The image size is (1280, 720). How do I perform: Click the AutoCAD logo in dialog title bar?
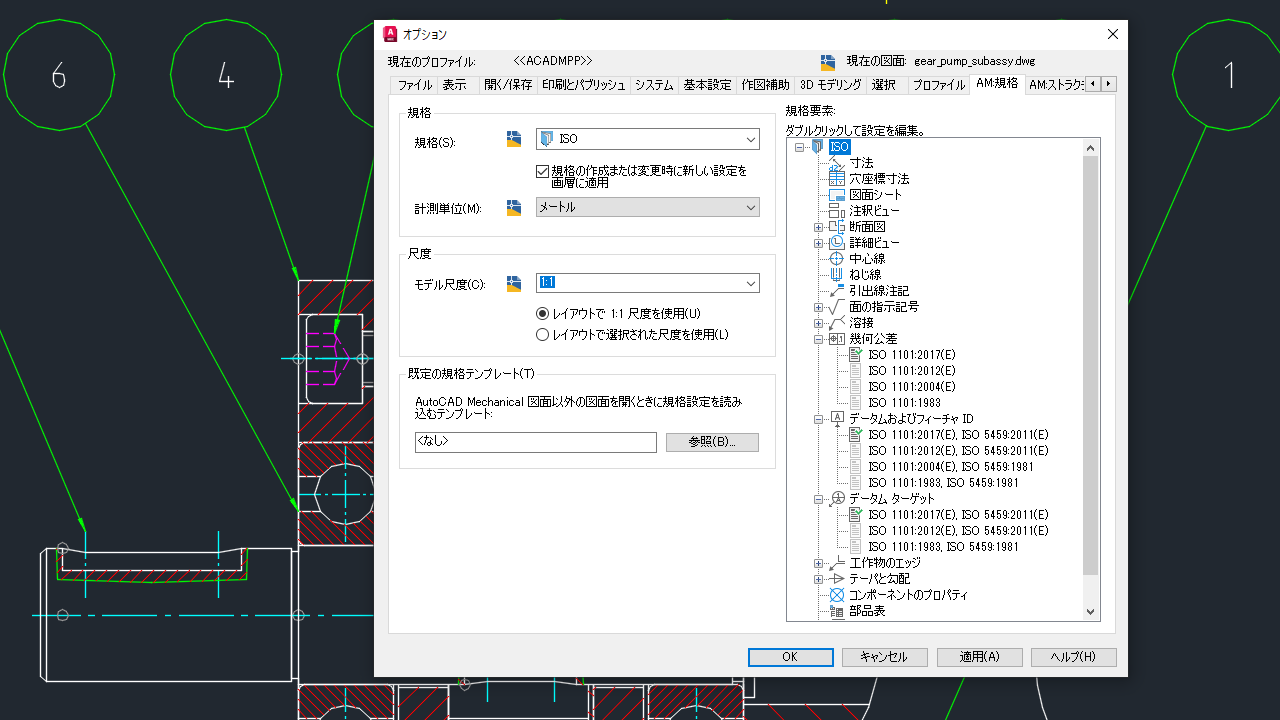pos(390,34)
